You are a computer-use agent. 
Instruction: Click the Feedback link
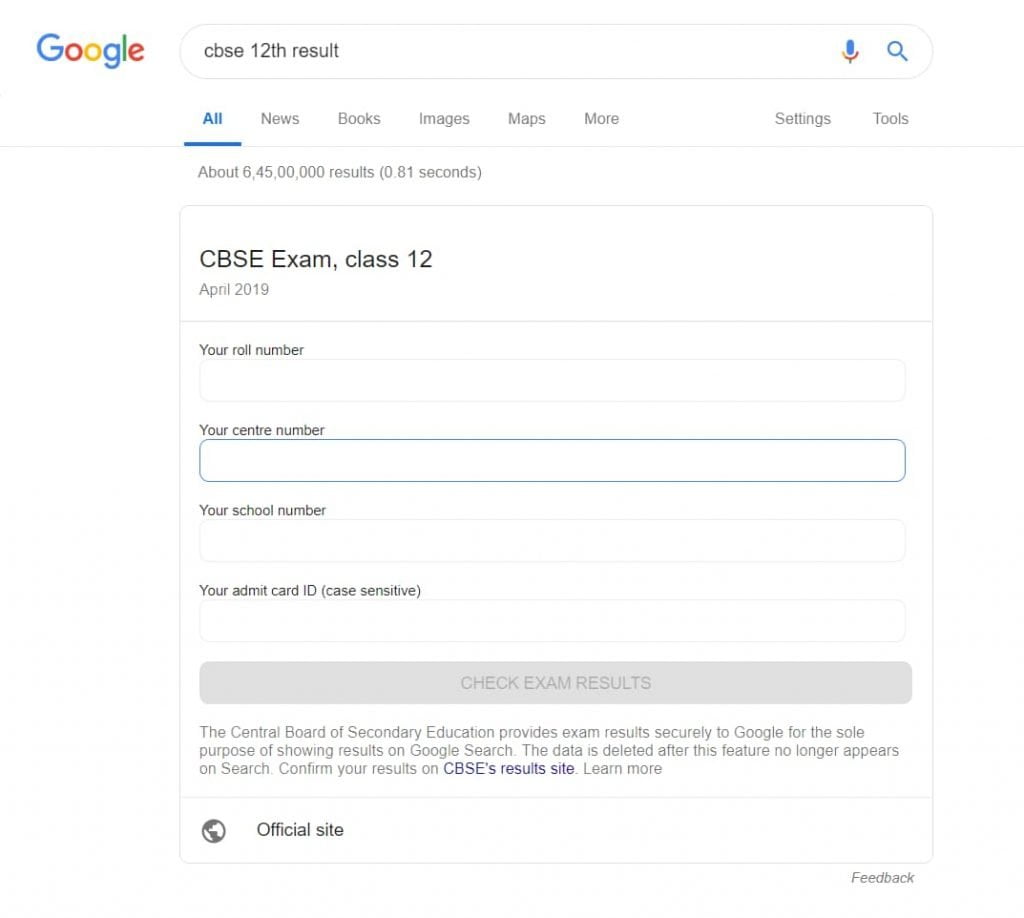882,877
